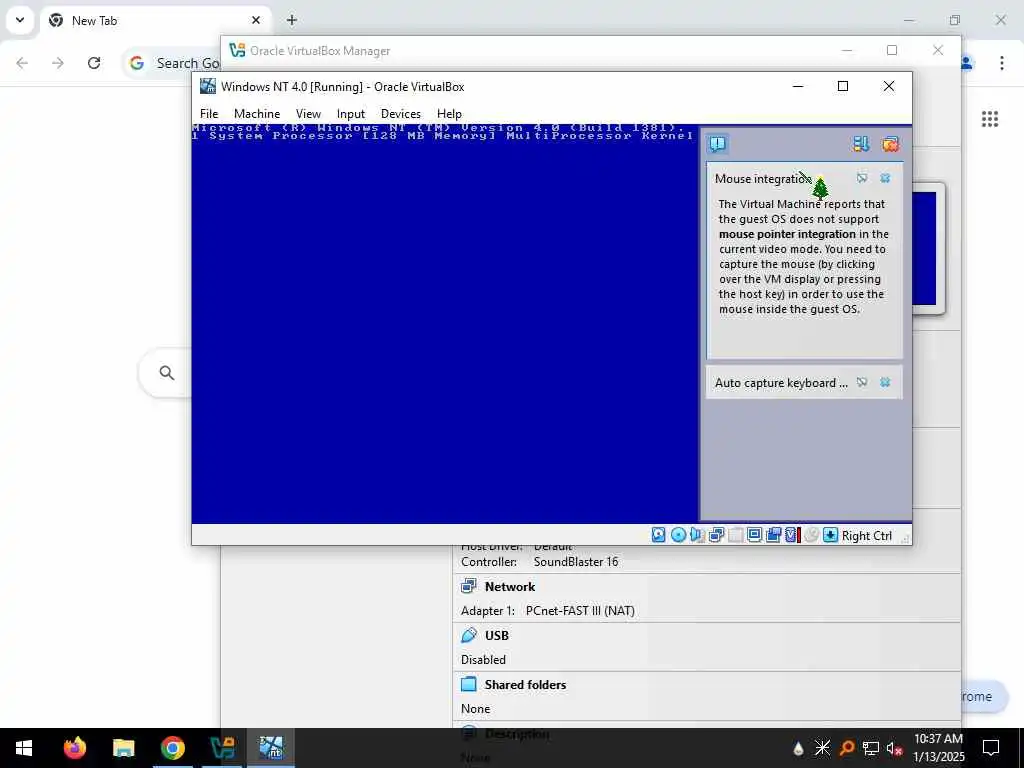Click Chrome's forward arrow
The height and width of the screenshot is (768, 1024).
[58, 63]
